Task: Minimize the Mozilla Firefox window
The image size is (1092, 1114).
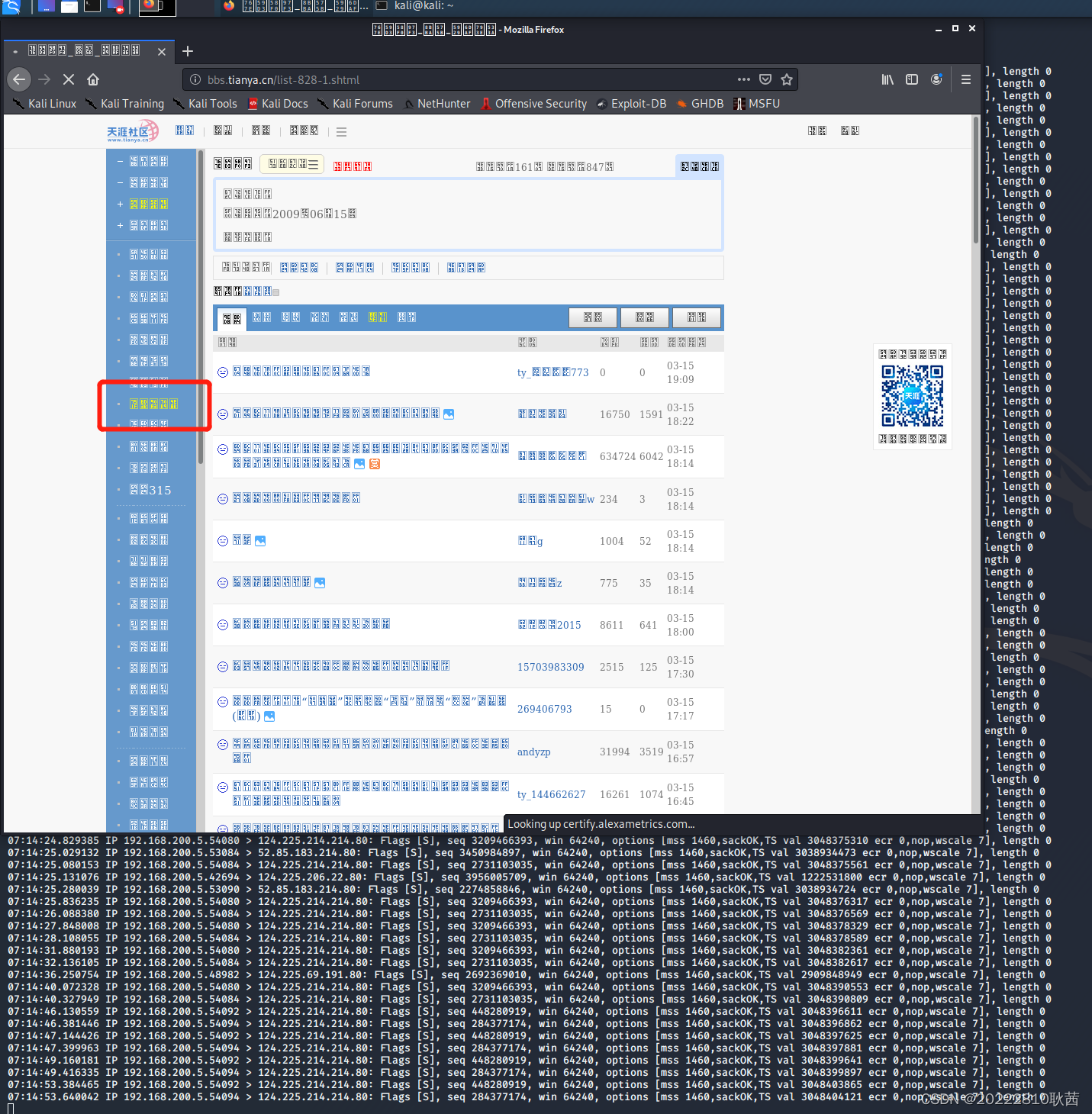Action: pos(938,29)
